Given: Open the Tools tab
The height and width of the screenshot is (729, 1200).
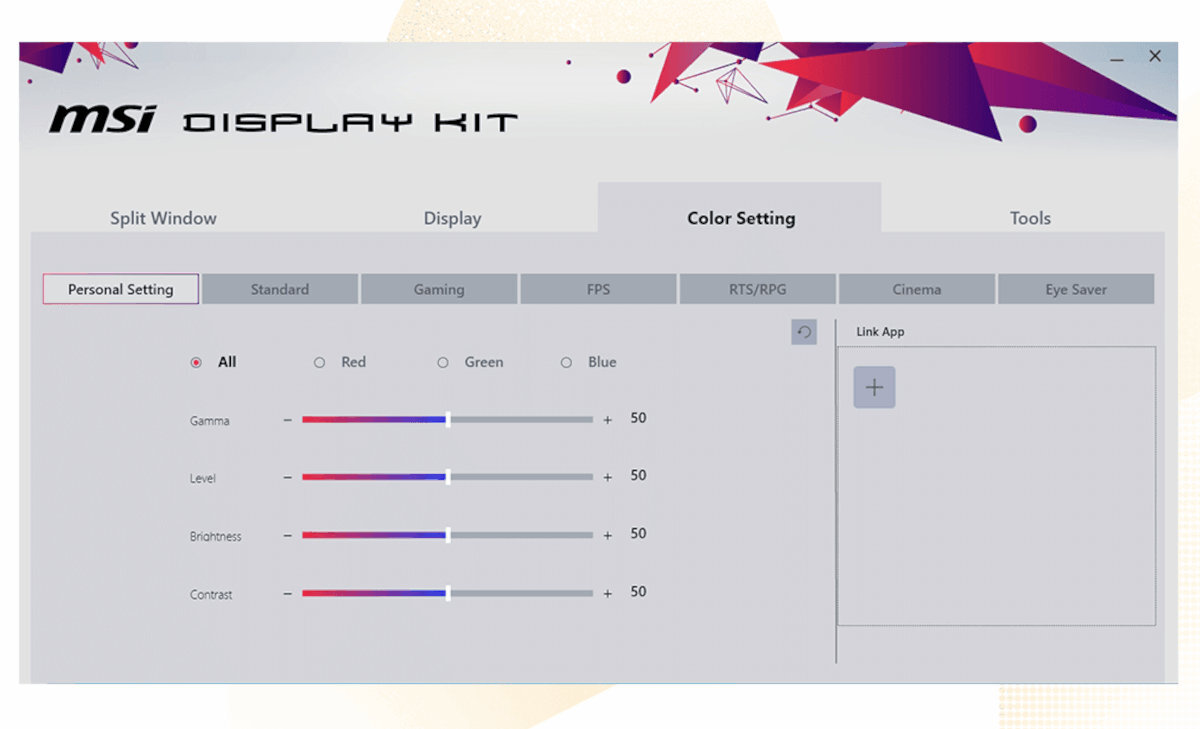Looking at the screenshot, I should pos(1030,218).
